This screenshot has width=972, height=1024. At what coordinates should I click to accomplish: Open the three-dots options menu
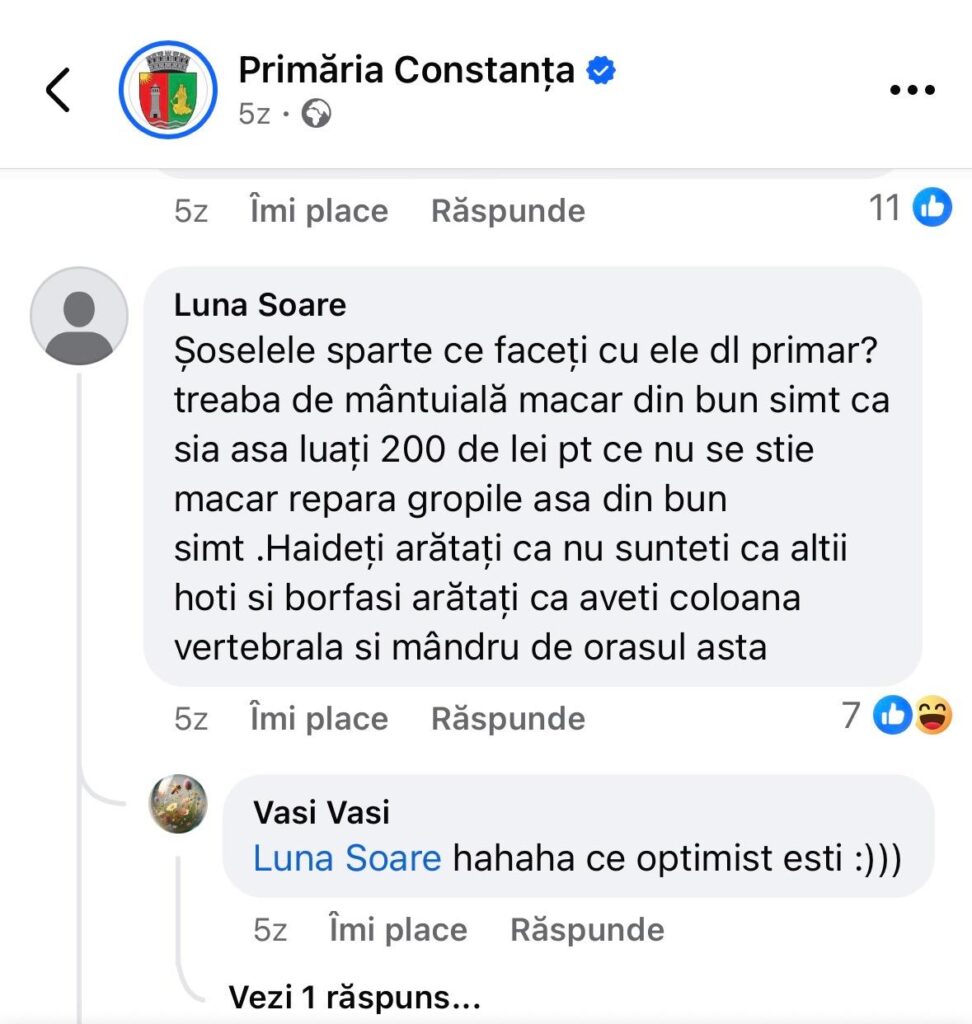[911, 90]
